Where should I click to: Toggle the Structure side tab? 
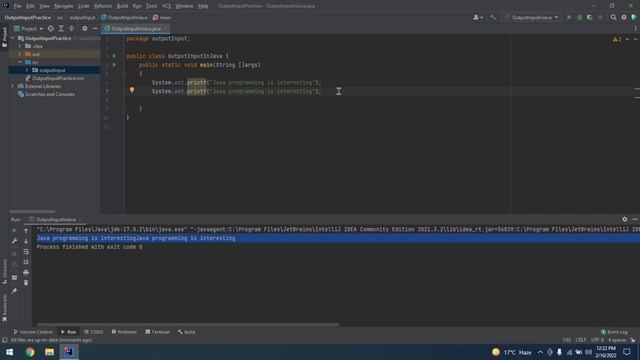[4, 271]
